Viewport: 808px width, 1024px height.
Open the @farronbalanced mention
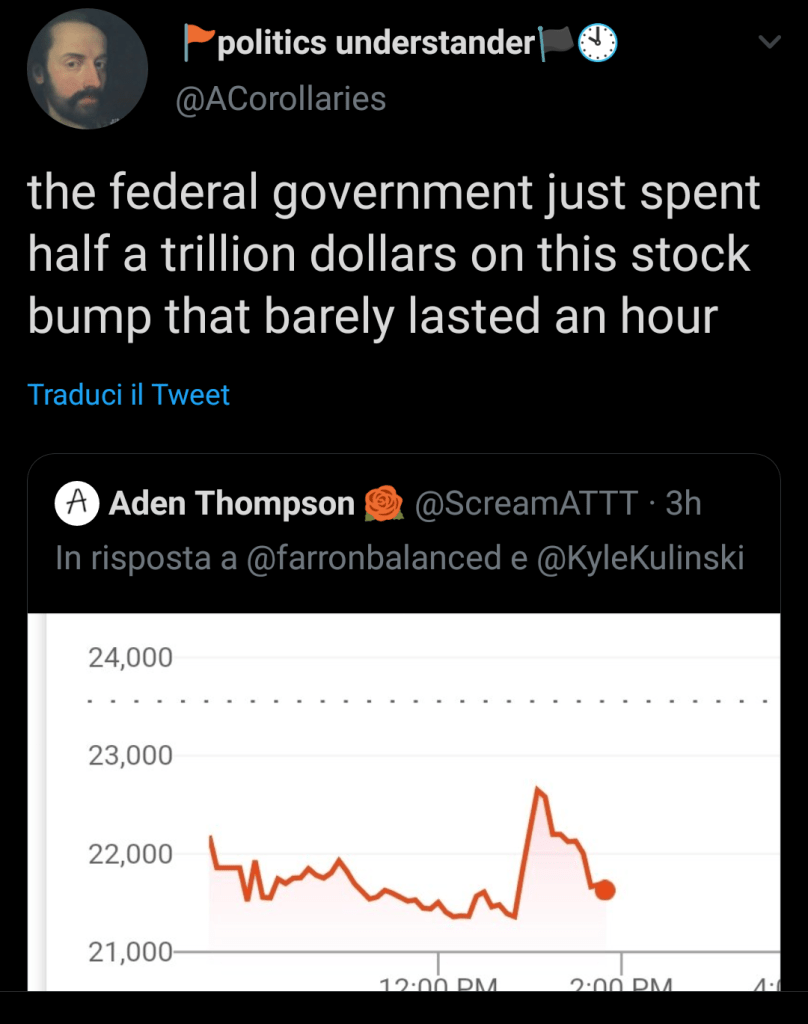click(x=368, y=558)
